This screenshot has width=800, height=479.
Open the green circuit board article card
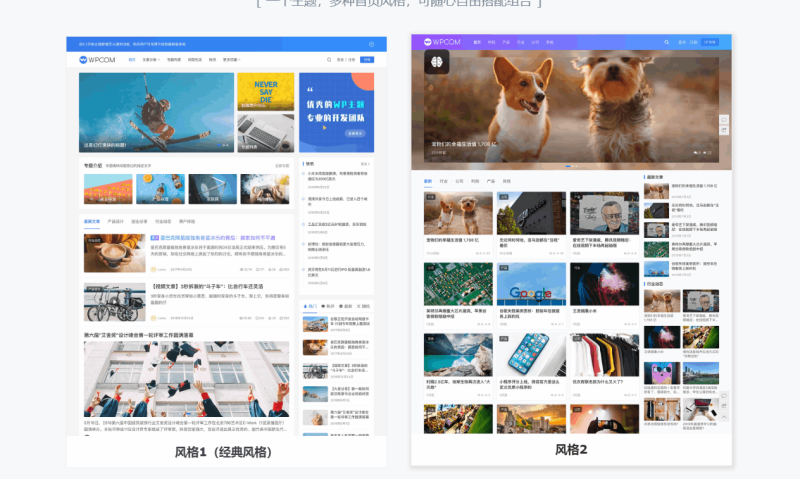[x=458, y=295]
